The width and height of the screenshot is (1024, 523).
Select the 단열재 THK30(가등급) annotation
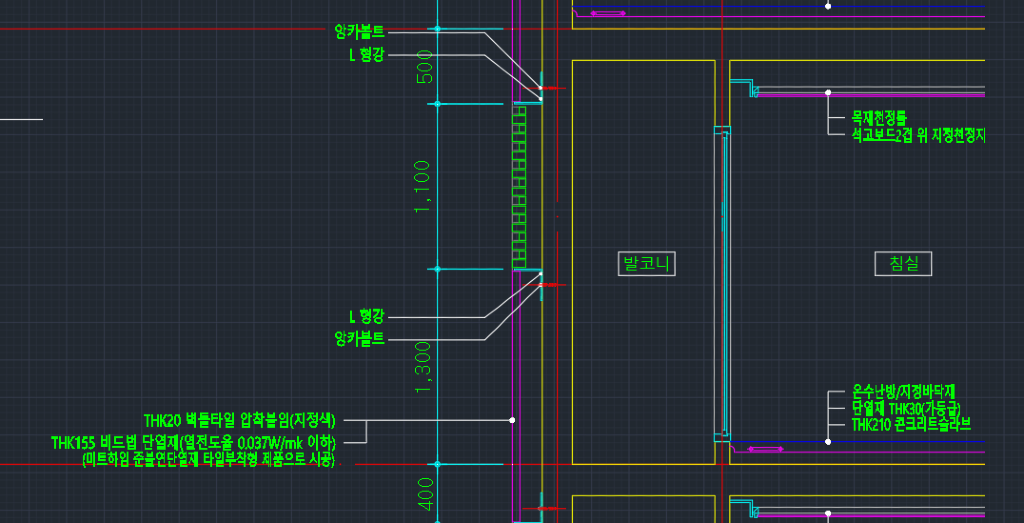tap(905, 408)
